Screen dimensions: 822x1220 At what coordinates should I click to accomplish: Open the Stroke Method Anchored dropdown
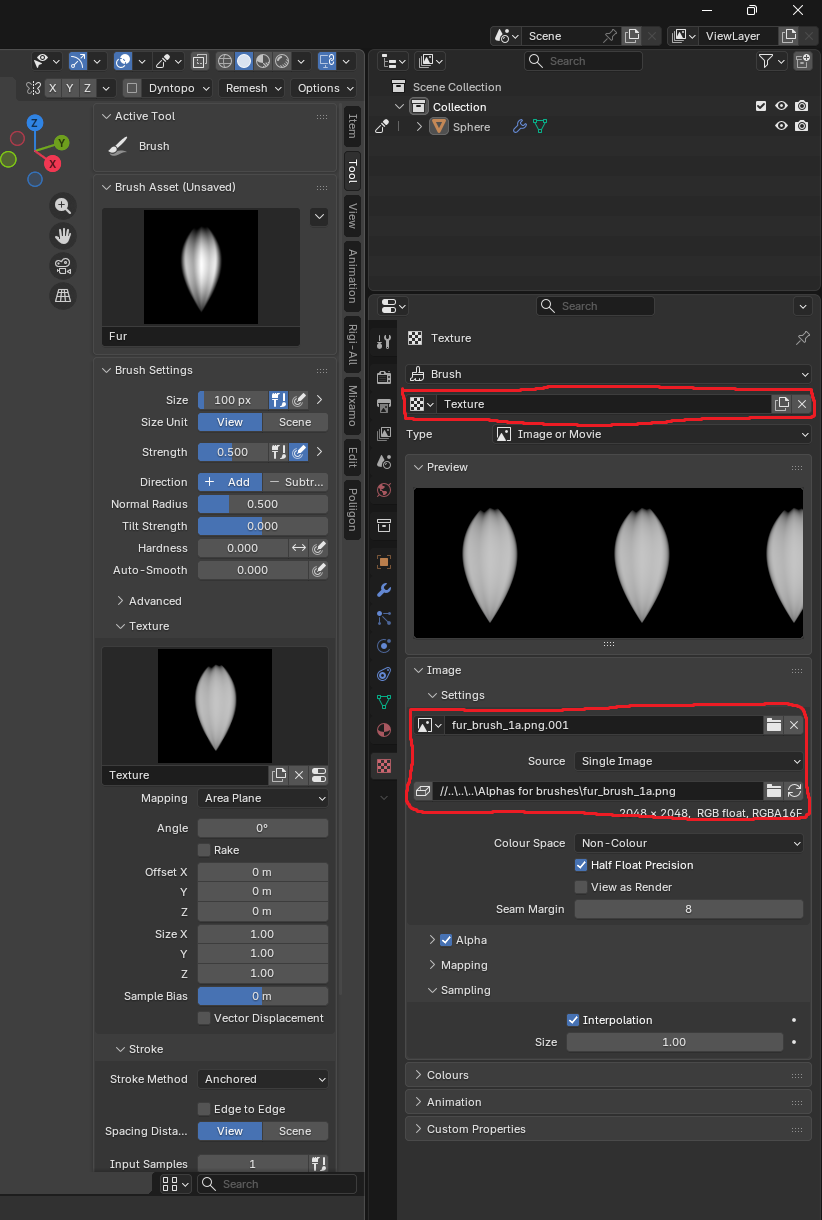(x=263, y=1079)
